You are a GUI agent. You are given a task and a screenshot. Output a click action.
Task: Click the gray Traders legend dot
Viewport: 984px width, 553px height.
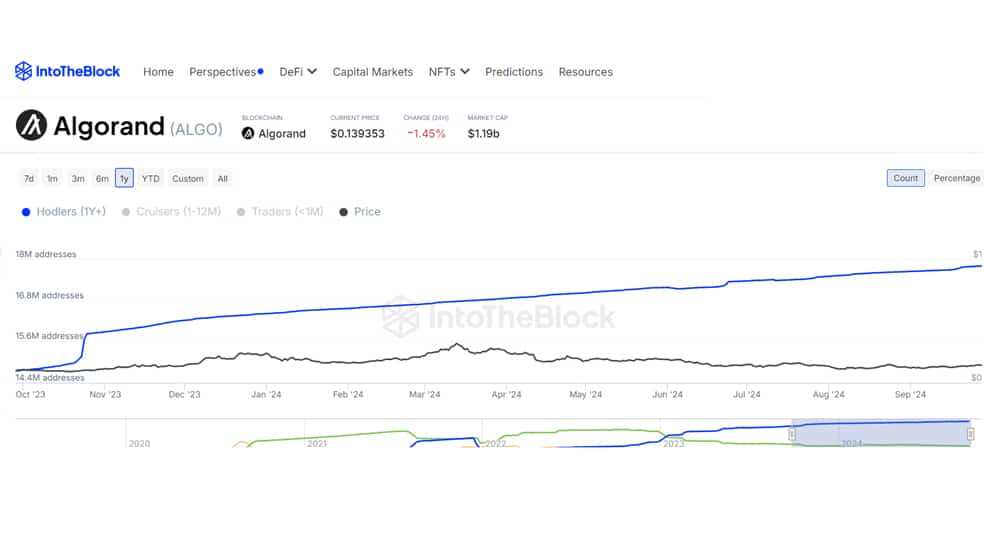point(241,212)
